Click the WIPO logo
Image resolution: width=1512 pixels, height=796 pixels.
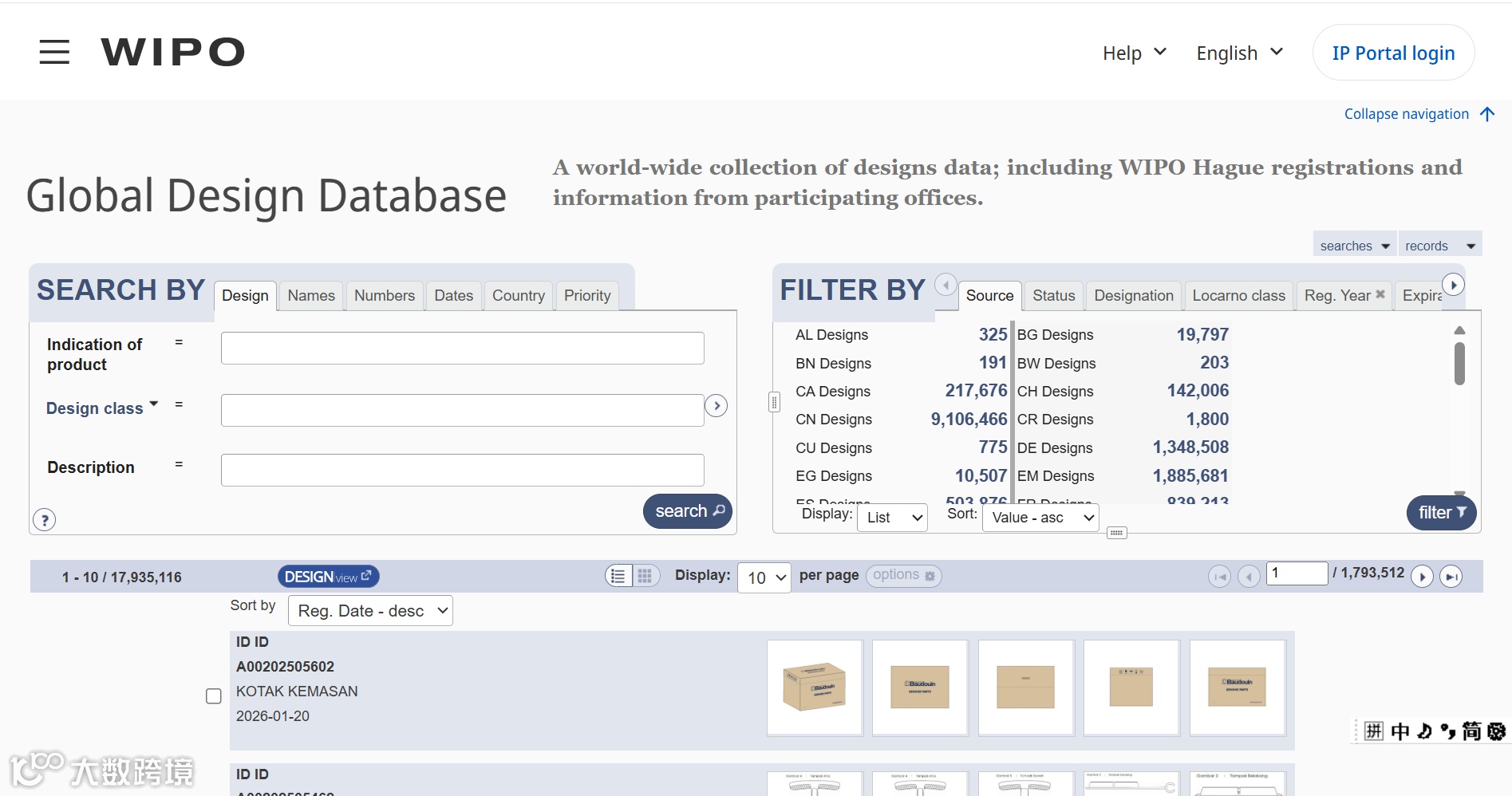click(172, 53)
